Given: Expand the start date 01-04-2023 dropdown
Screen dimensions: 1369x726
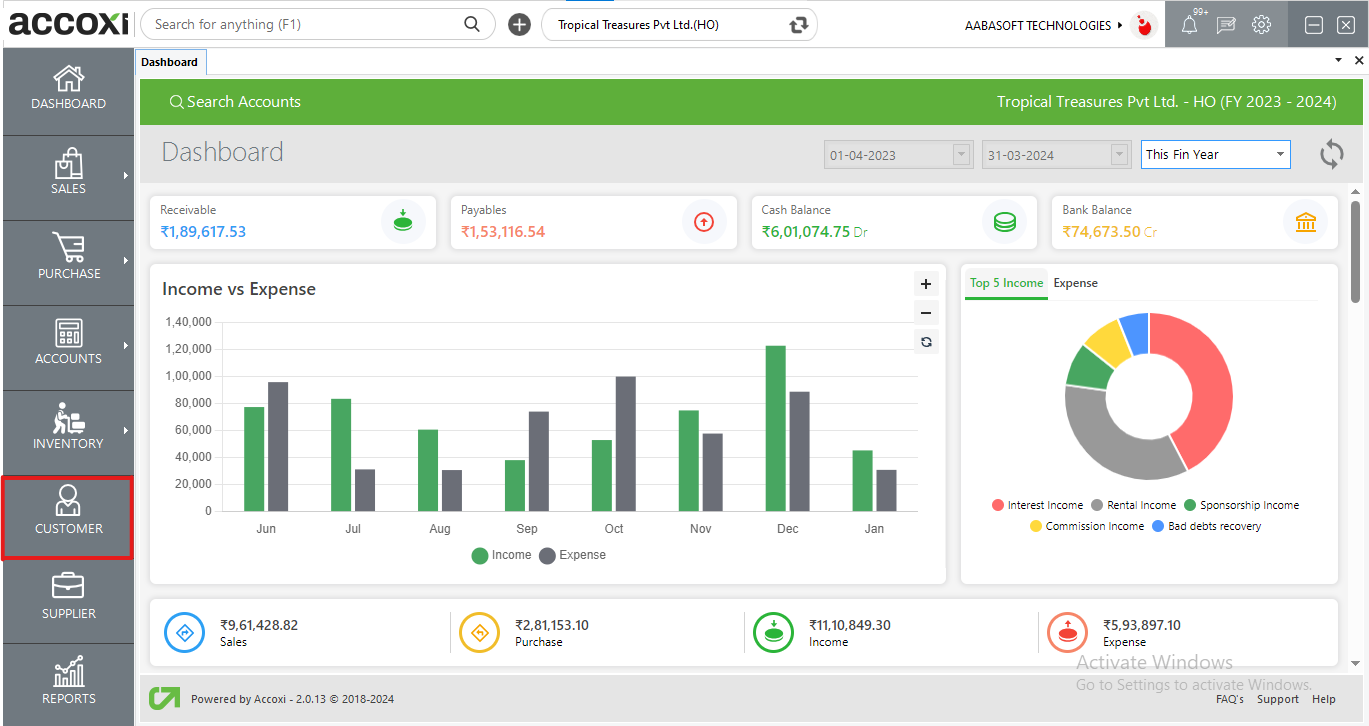Looking at the screenshot, I should point(962,155).
